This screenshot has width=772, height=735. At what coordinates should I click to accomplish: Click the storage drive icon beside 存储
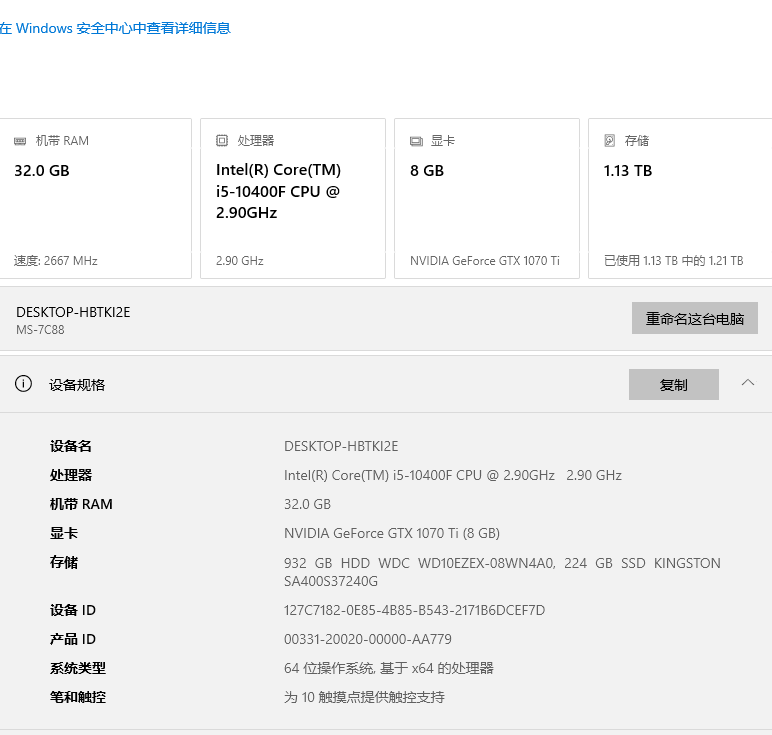[610, 141]
